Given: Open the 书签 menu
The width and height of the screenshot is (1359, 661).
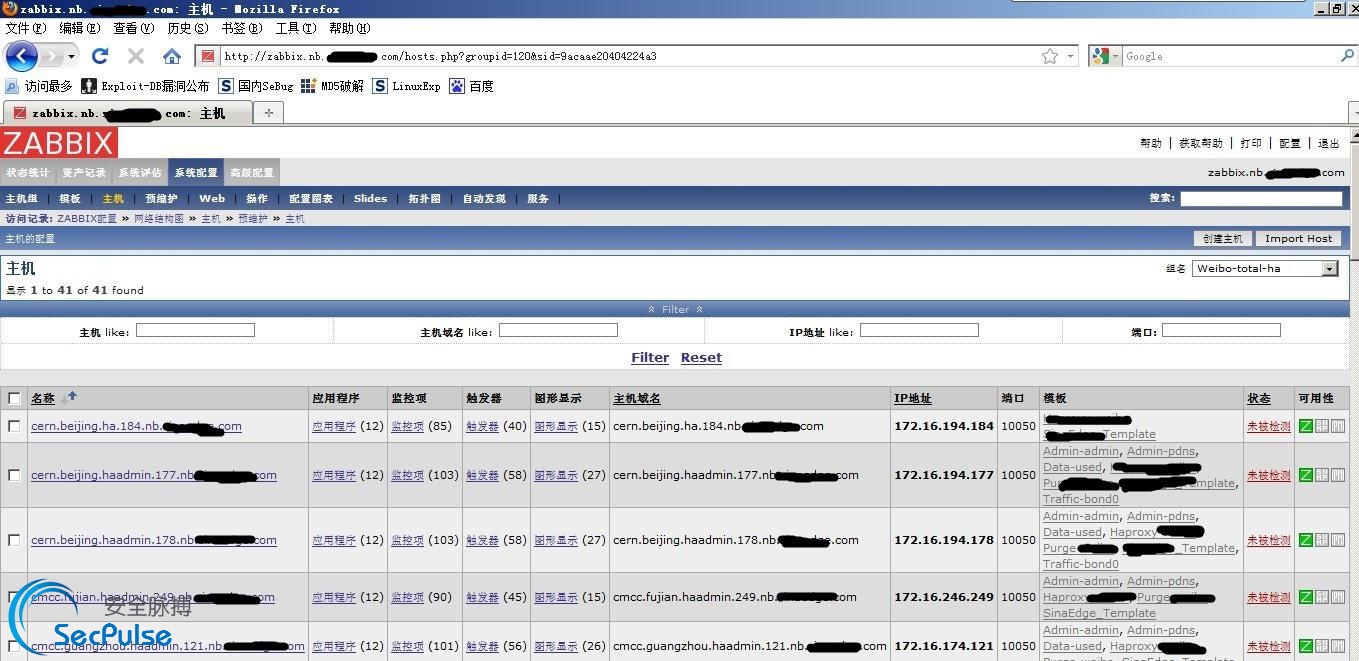Looking at the screenshot, I should pyautogui.click(x=241, y=28).
